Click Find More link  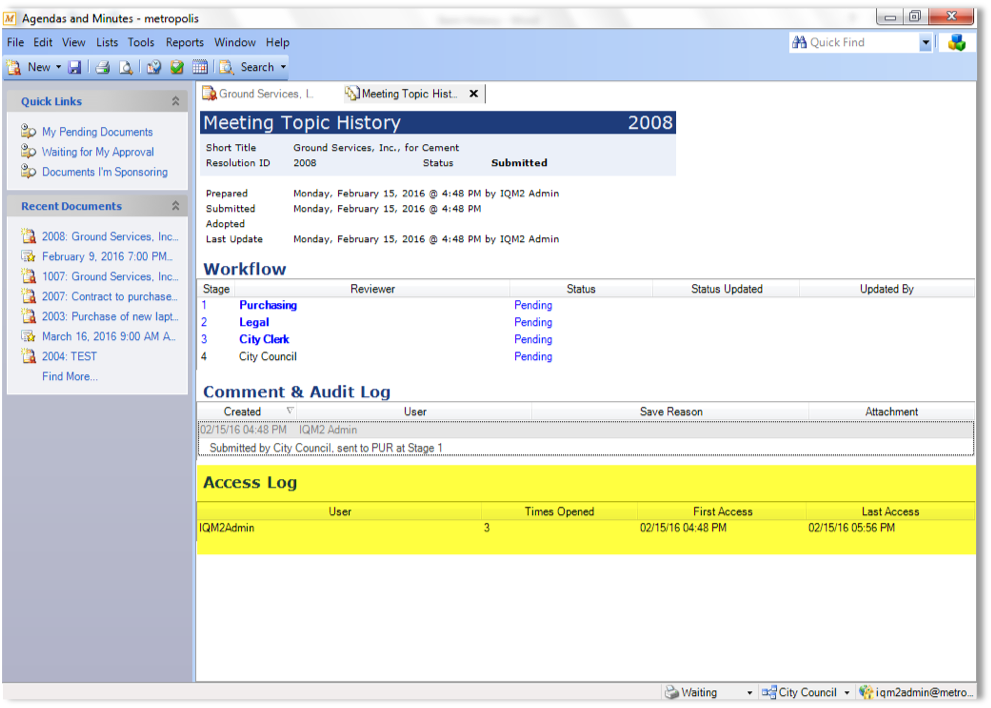click(70, 377)
